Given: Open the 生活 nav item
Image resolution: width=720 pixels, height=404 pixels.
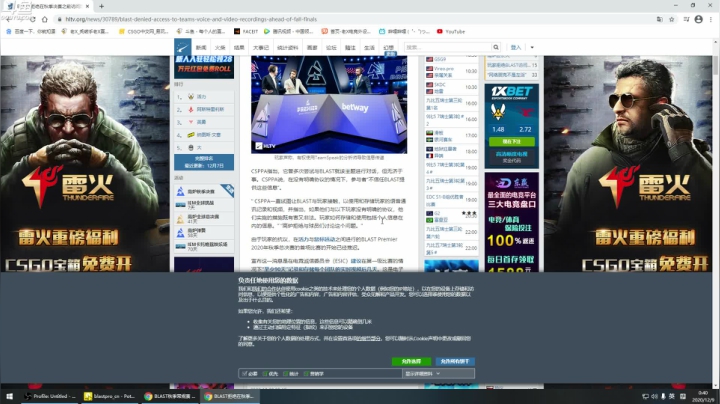Looking at the screenshot, I should click(369, 47).
